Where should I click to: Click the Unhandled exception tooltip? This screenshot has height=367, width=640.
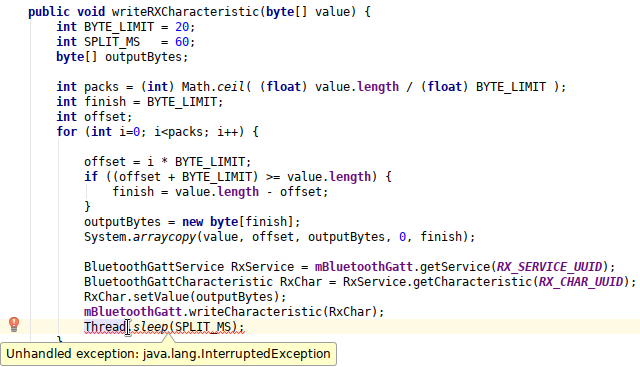pyautogui.click(x=168, y=354)
